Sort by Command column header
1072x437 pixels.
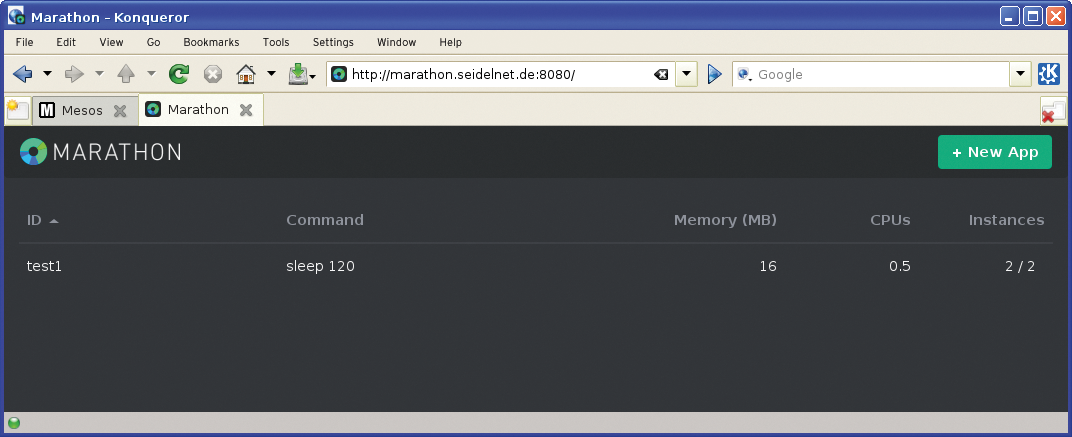coord(325,220)
